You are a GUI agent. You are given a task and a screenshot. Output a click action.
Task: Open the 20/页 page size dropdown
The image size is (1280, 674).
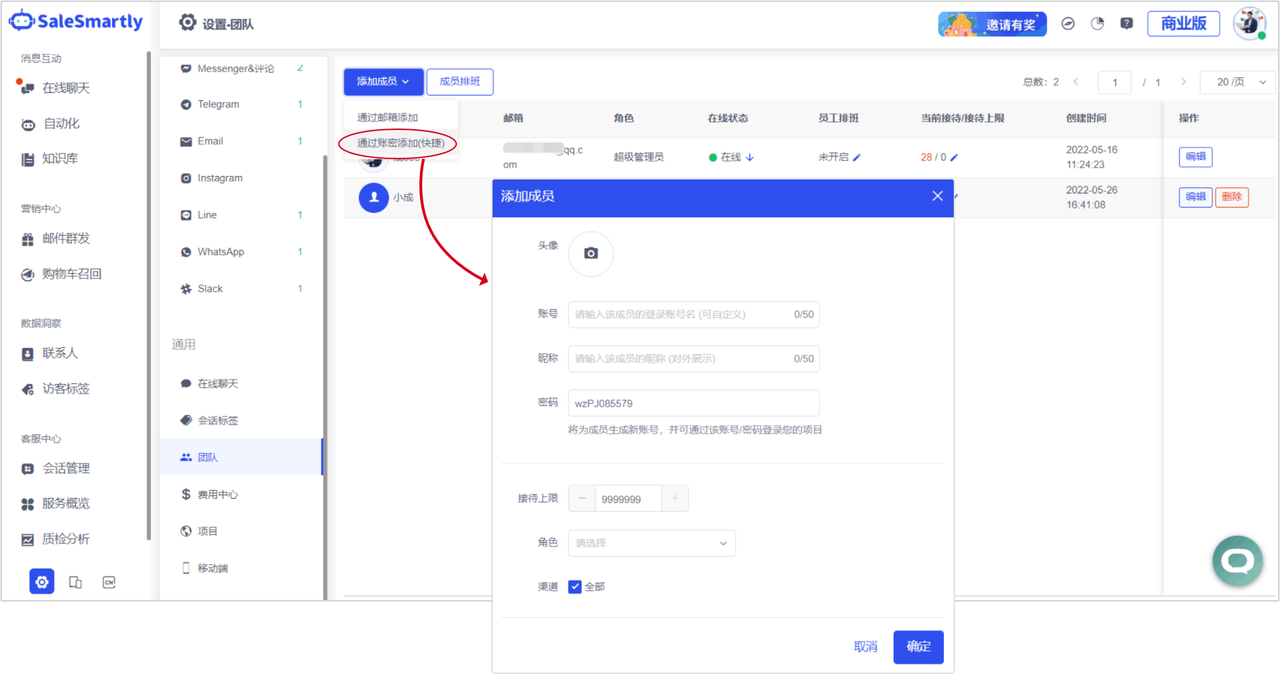(x=1237, y=82)
